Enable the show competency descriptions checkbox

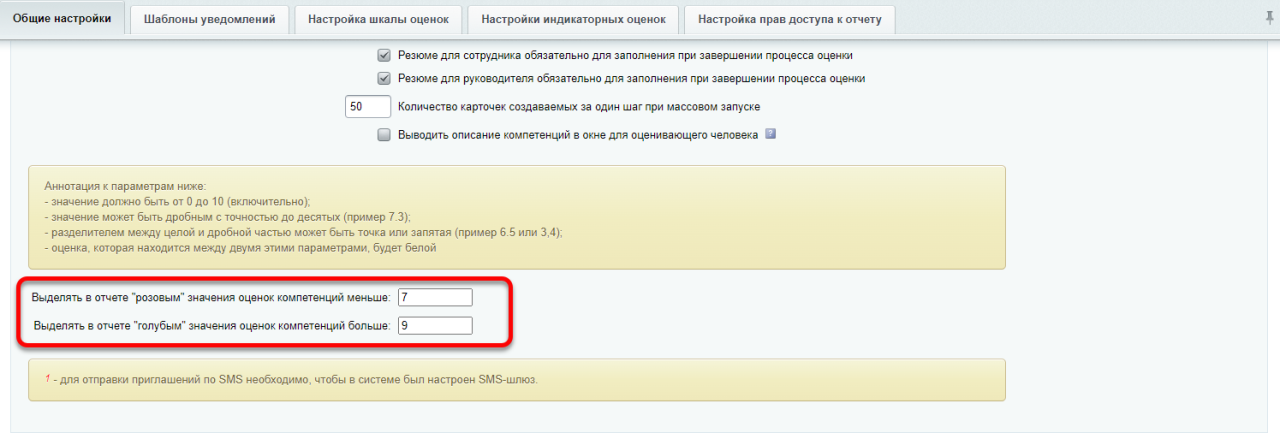coord(384,135)
